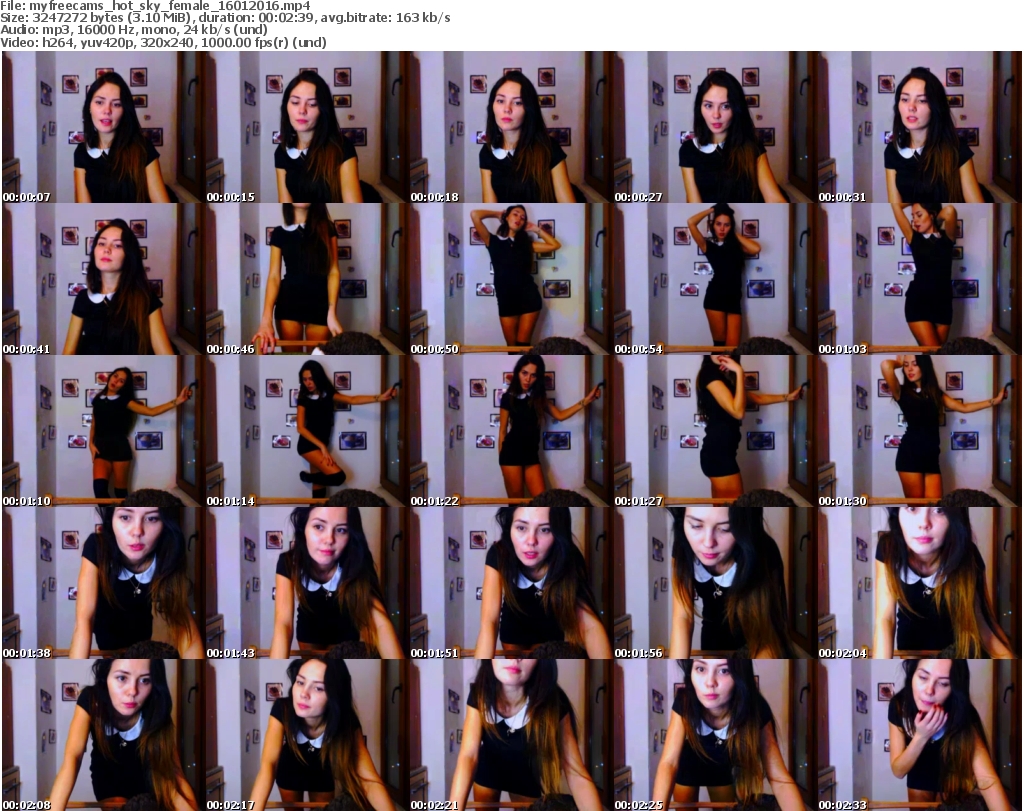1024x811 pixels.
Task: Select the frame labeled 00:02:04
Action: [919, 583]
